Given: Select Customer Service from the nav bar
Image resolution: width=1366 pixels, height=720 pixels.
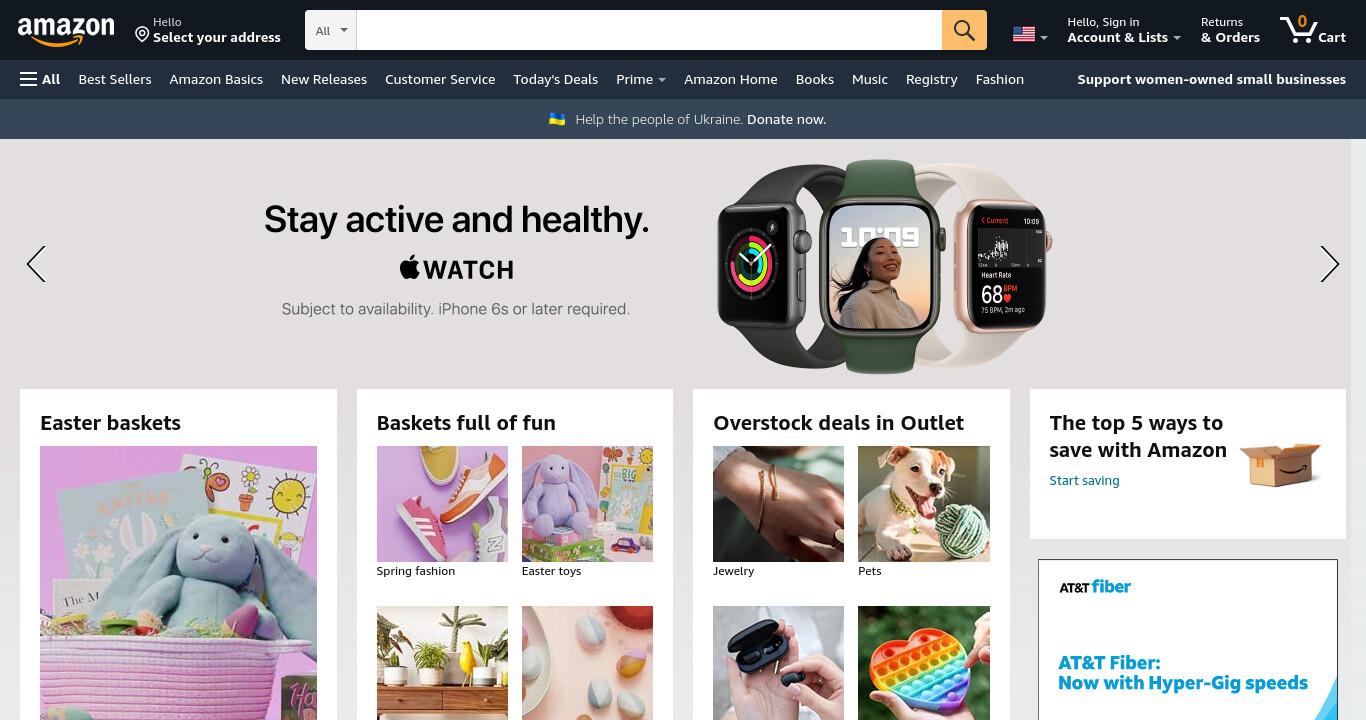Looking at the screenshot, I should (x=440, y=79).
